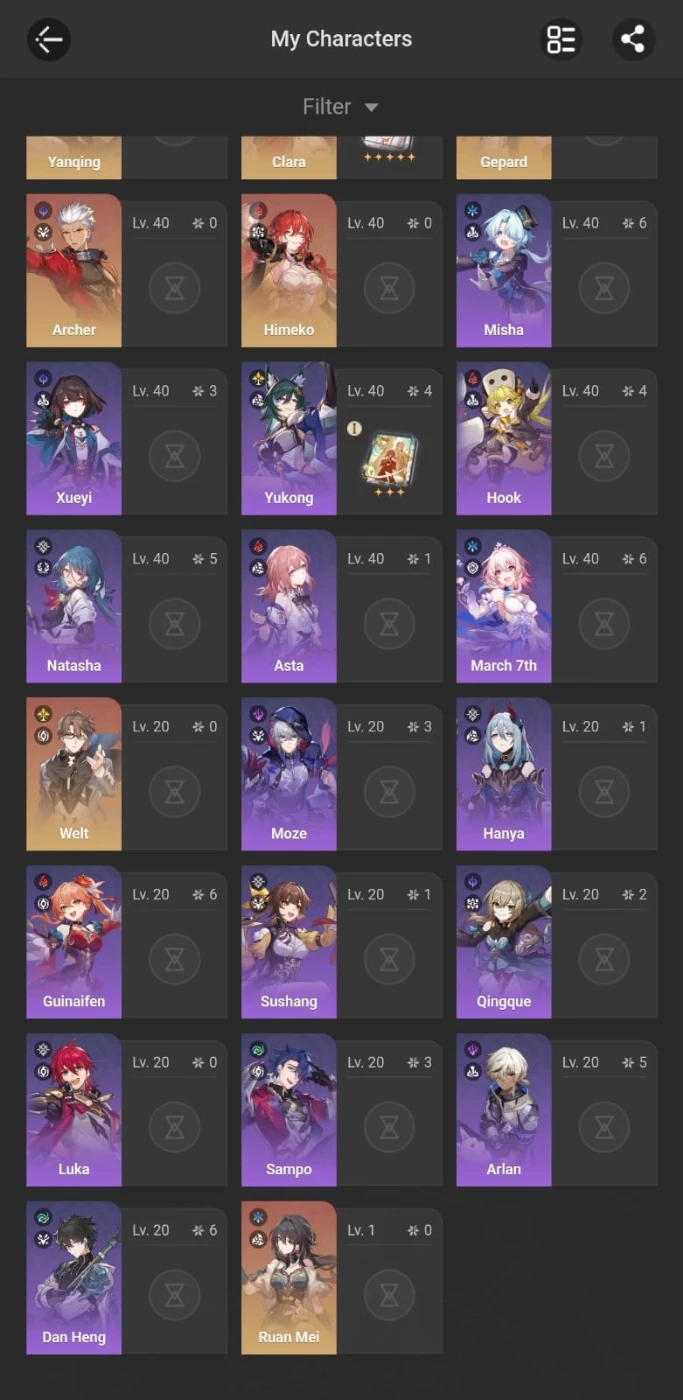Image resolution: width=683 pixels, height=1400 pixels.
Task: Tap the back arrow icon
Action: [x=49, y=40]
